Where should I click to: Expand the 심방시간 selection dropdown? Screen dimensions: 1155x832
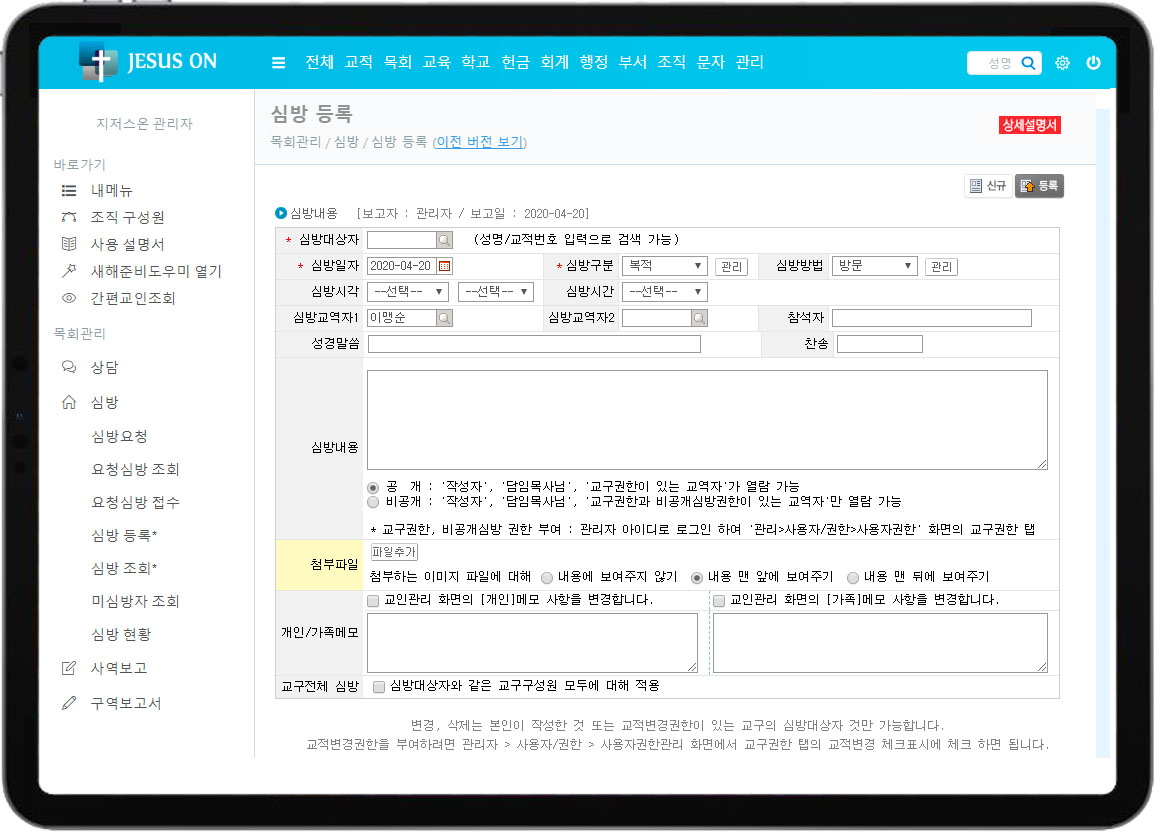click(x=664, y=292)
